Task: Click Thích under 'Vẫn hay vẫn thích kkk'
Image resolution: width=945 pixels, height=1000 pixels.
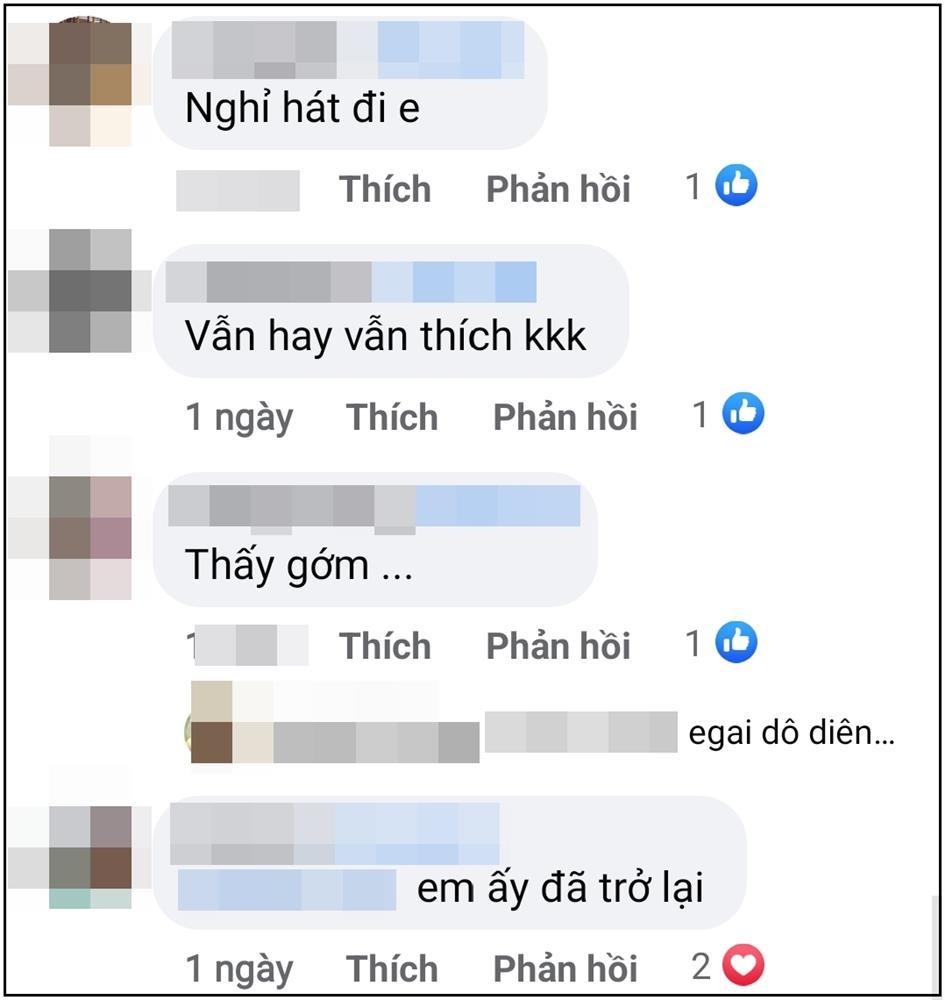Action: pyautogui.click(x=392, y=417)
